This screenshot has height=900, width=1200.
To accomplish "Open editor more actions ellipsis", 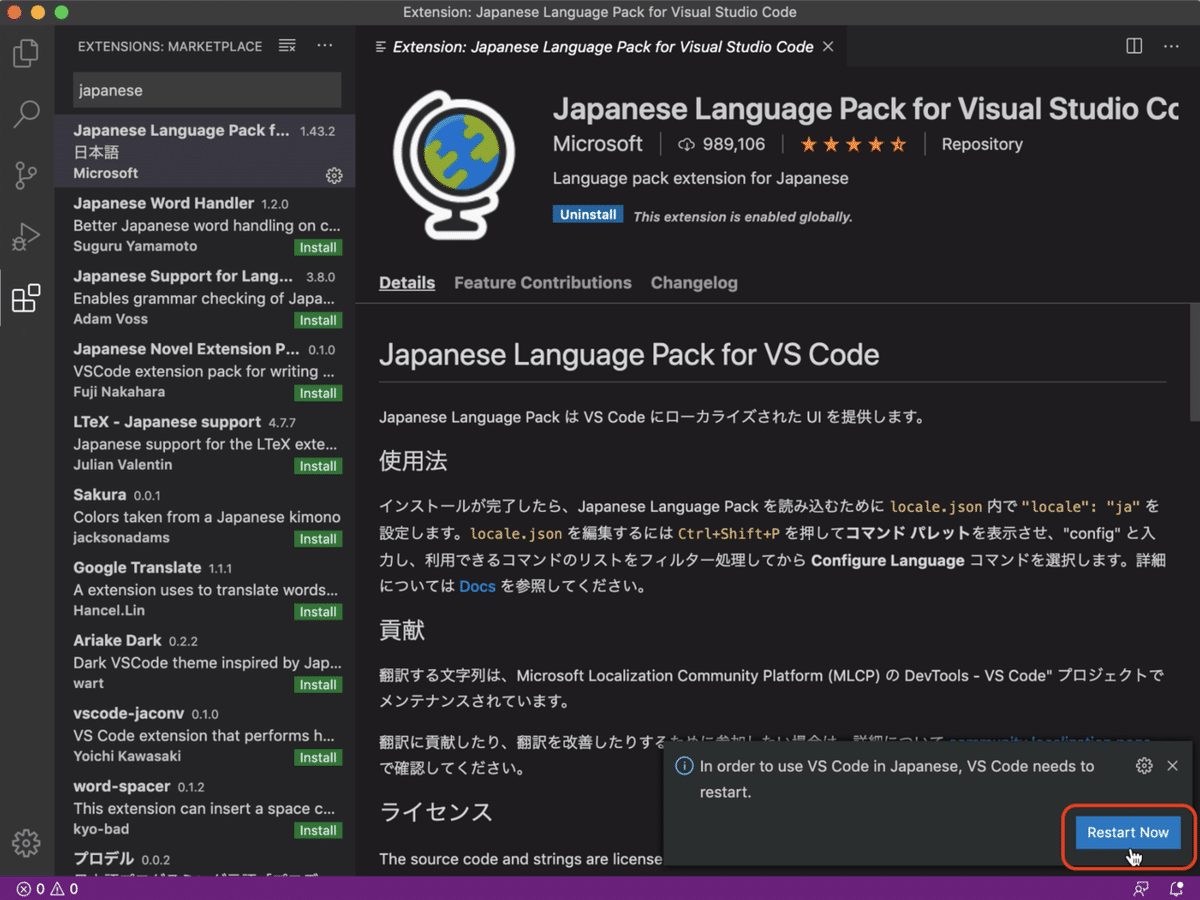I will point(1171,46).
